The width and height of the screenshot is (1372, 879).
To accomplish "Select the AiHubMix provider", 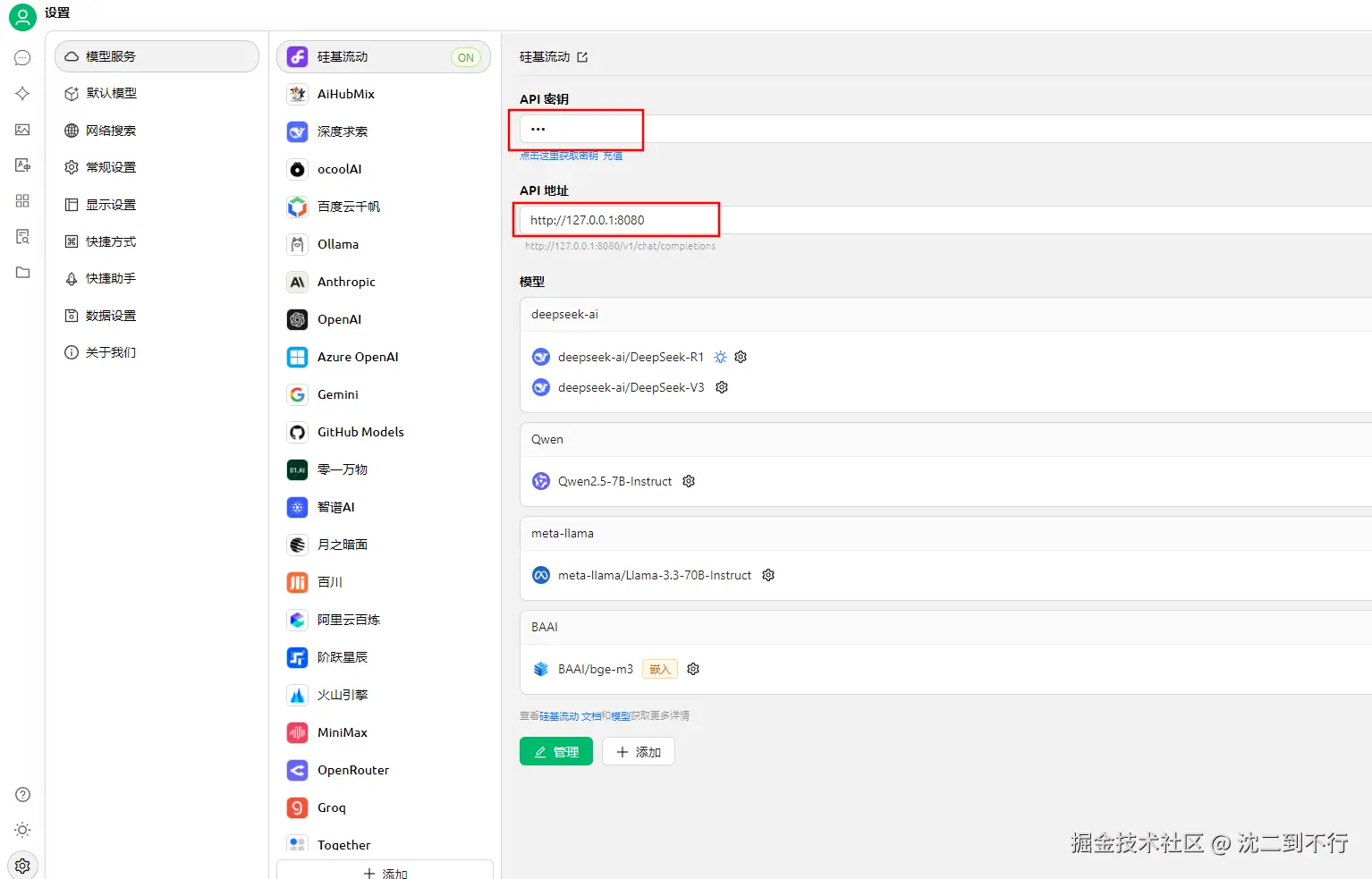I will tap(384, 94).
